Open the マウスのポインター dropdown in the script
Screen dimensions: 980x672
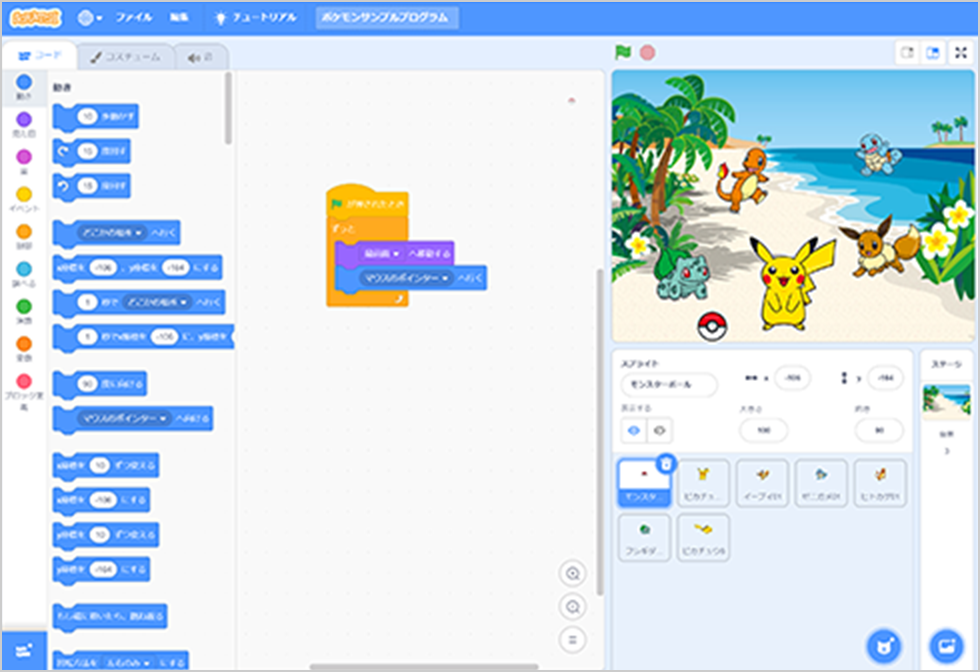click(406, 278)
